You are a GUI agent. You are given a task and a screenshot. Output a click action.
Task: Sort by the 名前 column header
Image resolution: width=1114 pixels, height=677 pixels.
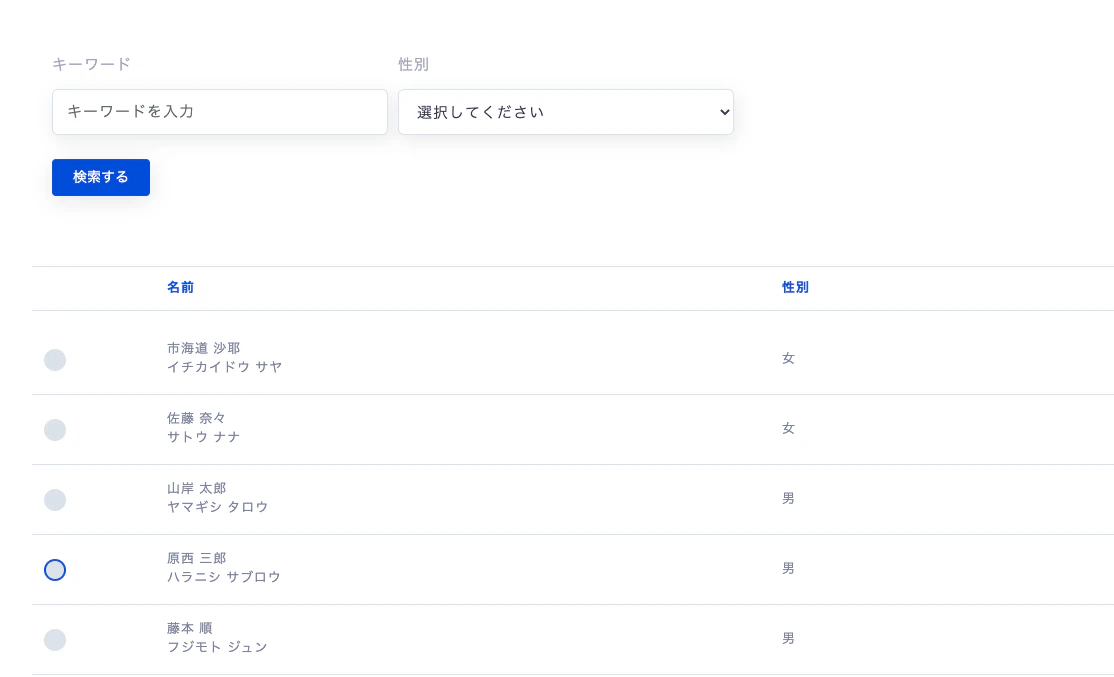tap(180, 288)
